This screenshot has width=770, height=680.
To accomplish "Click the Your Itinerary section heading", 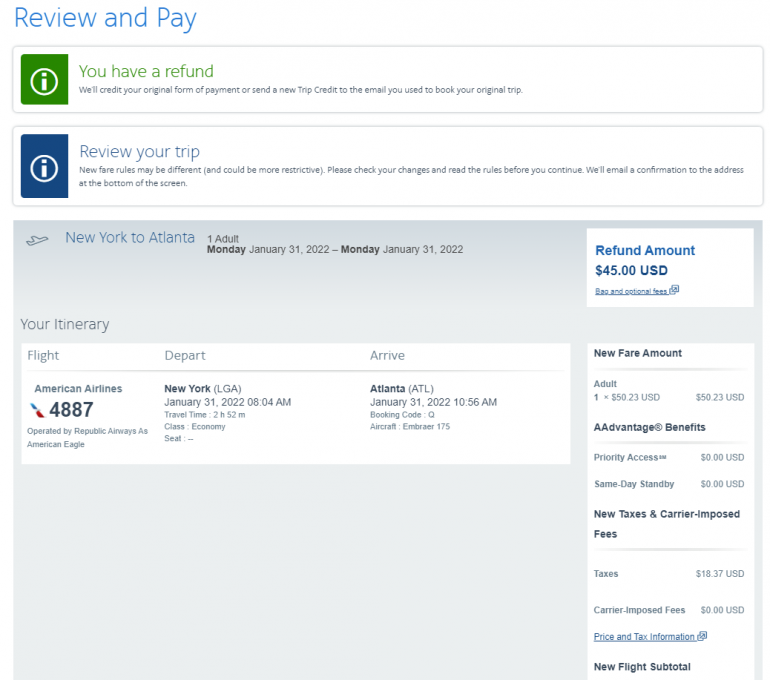I will (x=65, y=324).
